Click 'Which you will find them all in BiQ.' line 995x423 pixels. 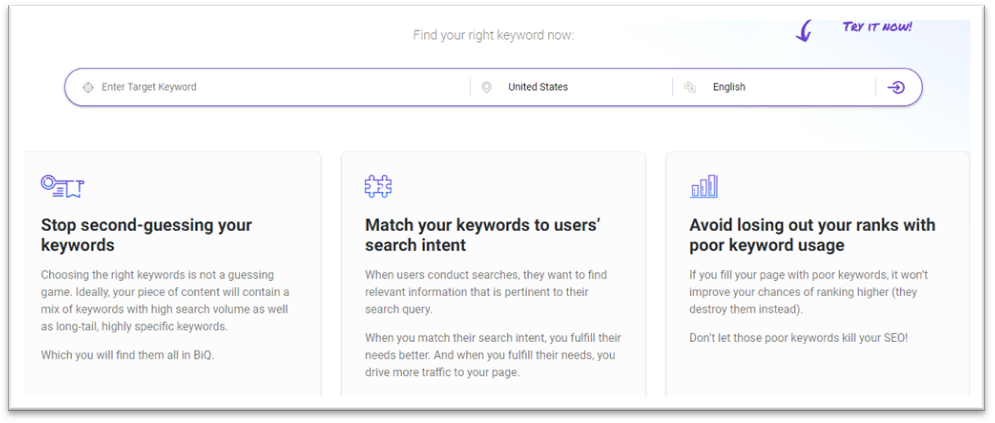128,355
